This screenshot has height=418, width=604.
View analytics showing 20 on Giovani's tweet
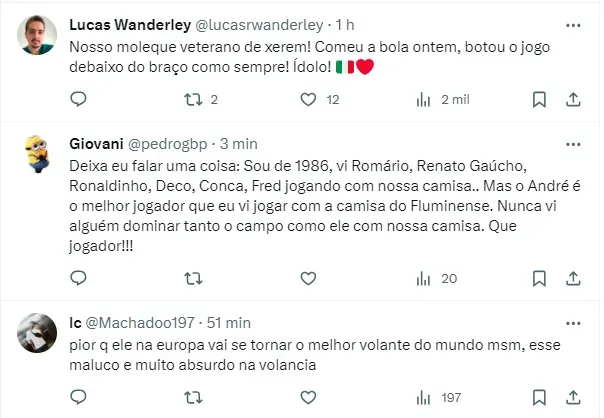pos(423,279)
